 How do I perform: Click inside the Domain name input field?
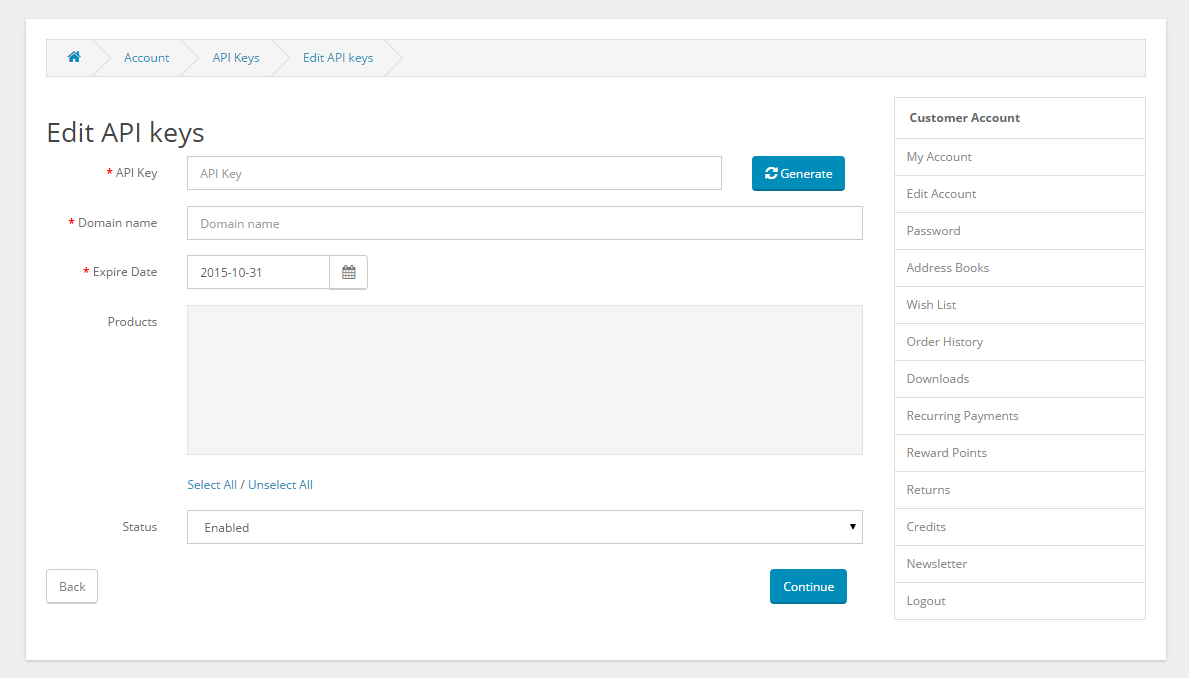(524, 222)
